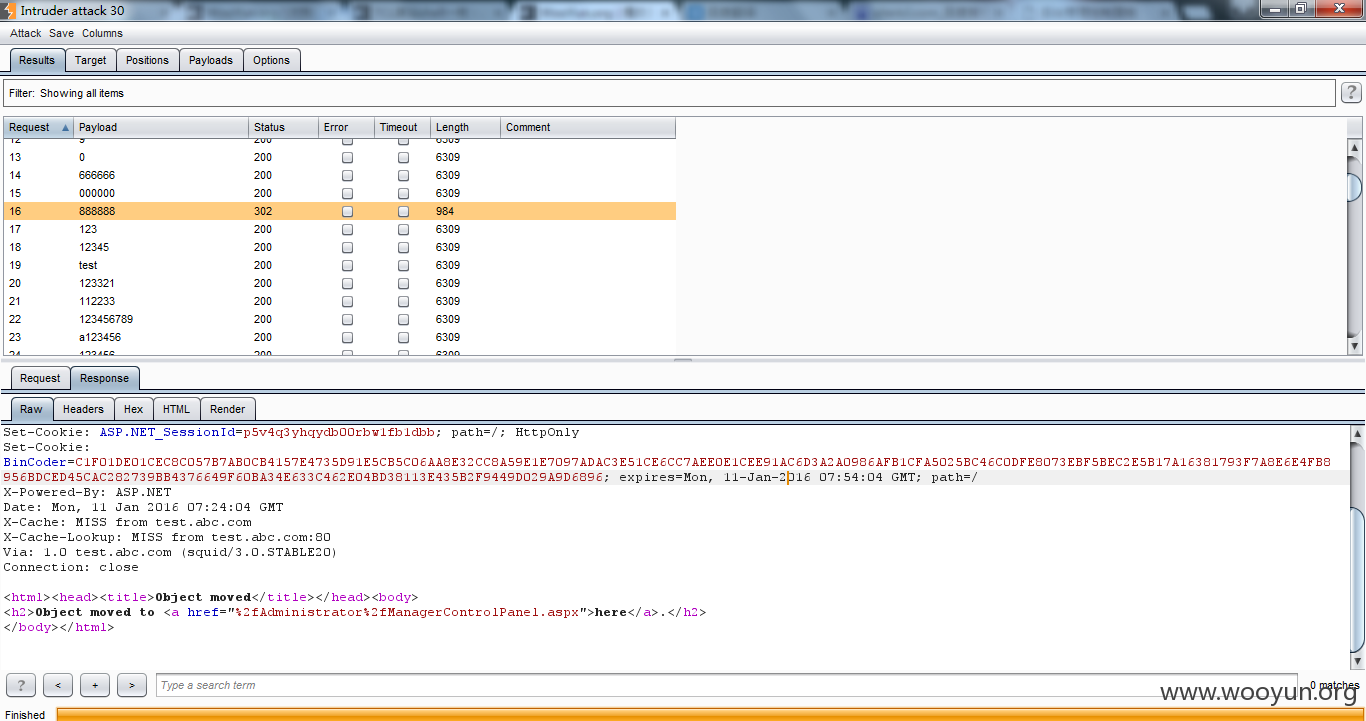1366x721 pixels.
Task: Open the Save menu
Action: (61, 33)
